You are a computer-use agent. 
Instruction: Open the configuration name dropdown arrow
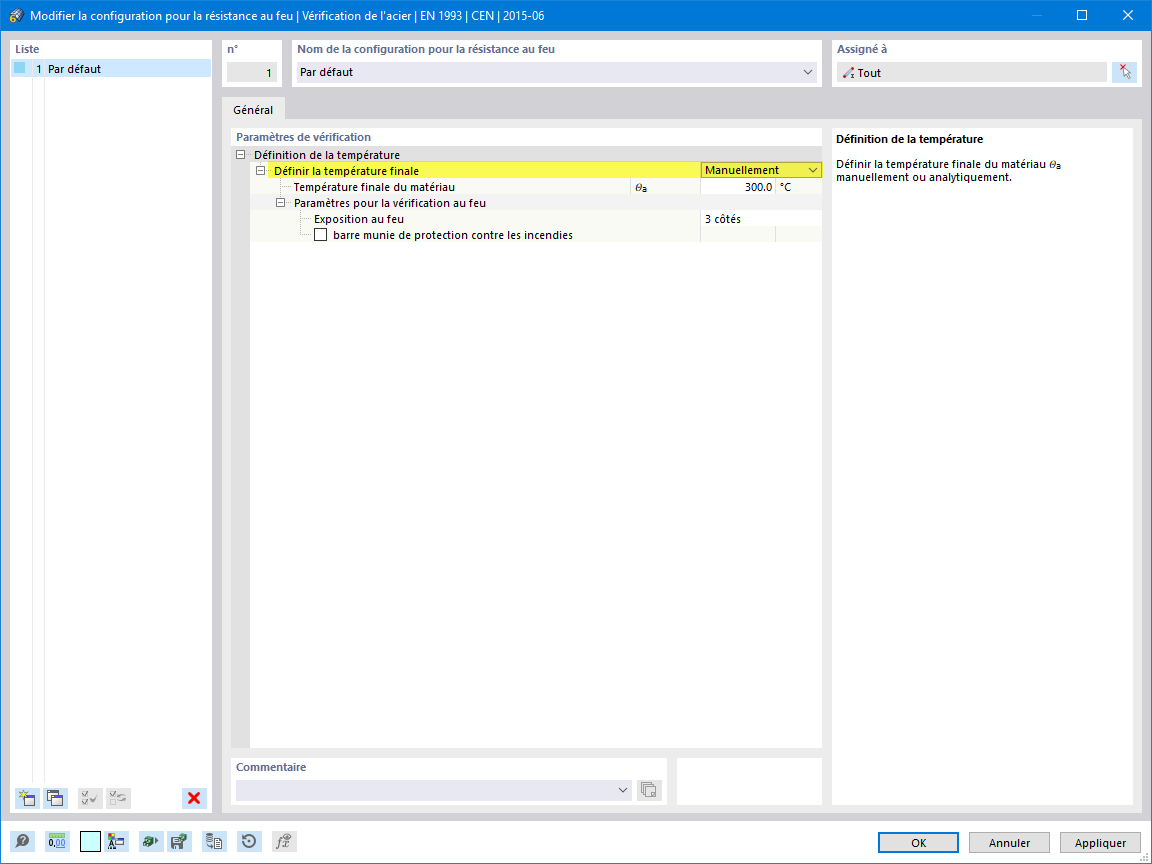807,72
